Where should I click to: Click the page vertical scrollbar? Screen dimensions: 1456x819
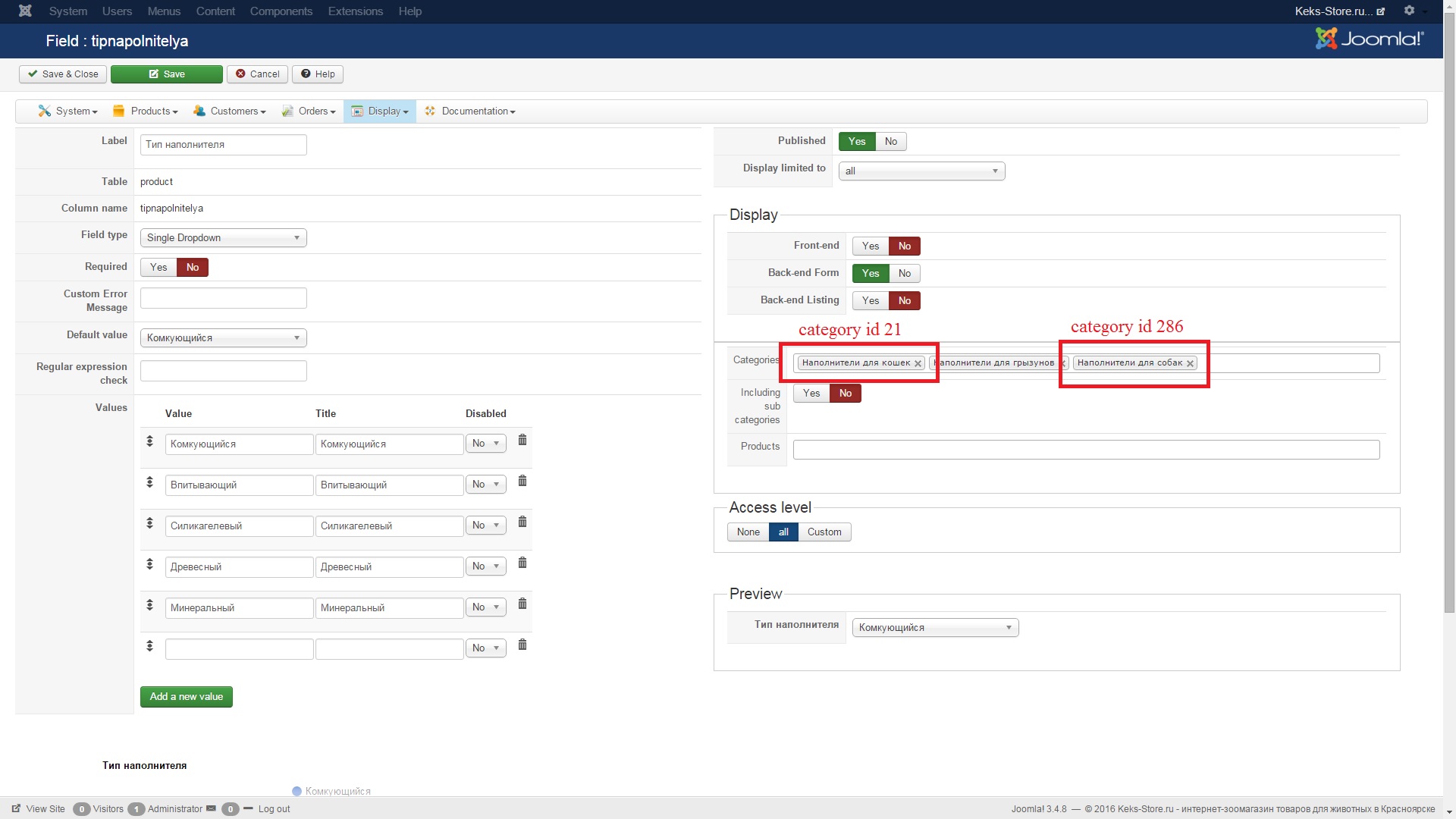click(1449, 303)
